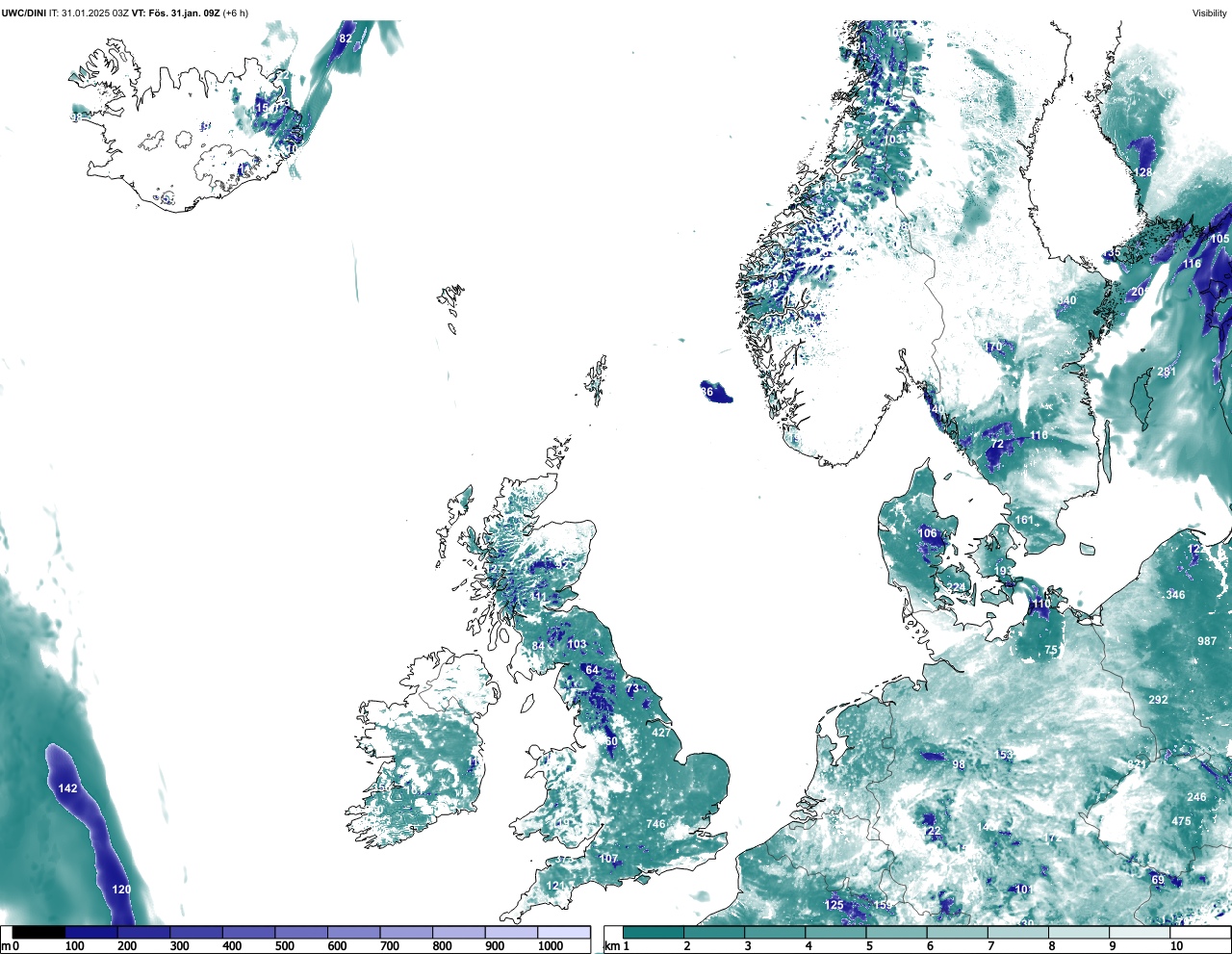Image resolution: width=1232 pixels, height=954 pixels.
Task: Click the '340' value in eastern Sweden
Action: [x=1066, y=301]
